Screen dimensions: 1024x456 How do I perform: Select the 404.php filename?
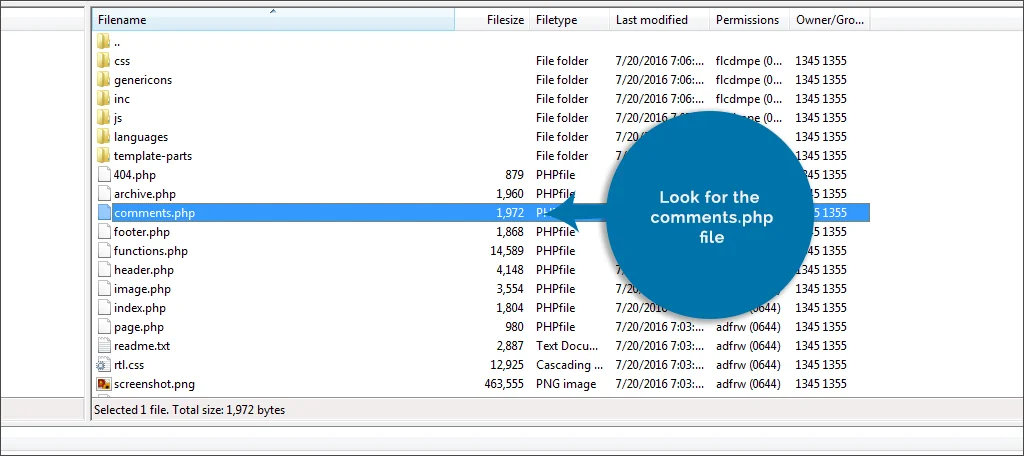[135, 174]
